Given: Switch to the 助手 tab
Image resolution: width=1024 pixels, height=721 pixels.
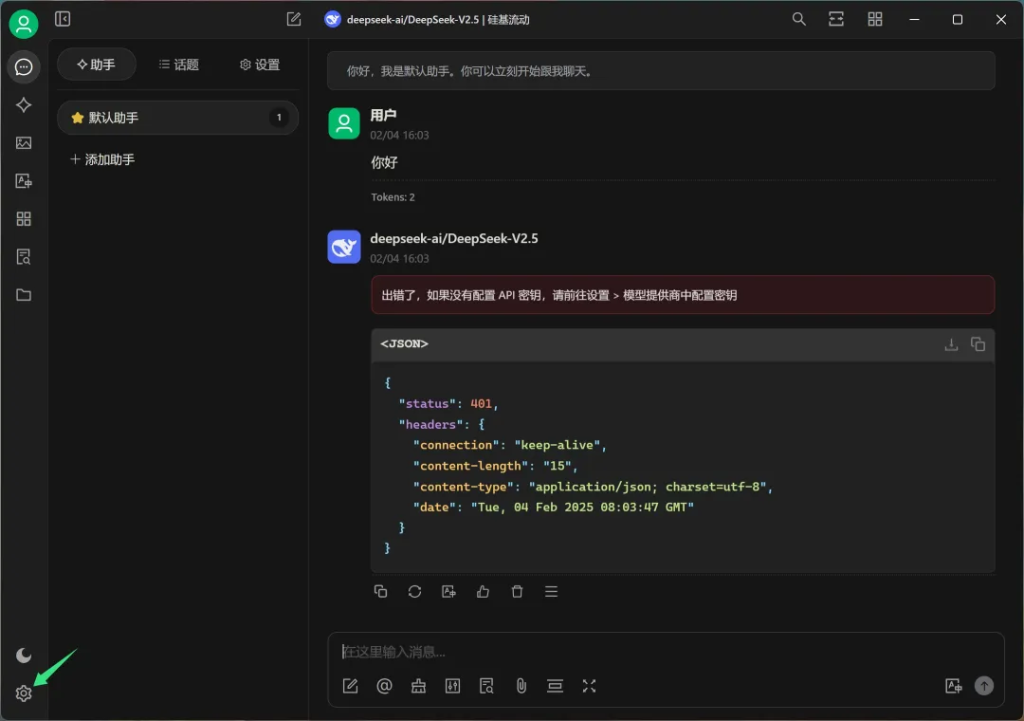Looking at the screenshot, I should point(96,64).
